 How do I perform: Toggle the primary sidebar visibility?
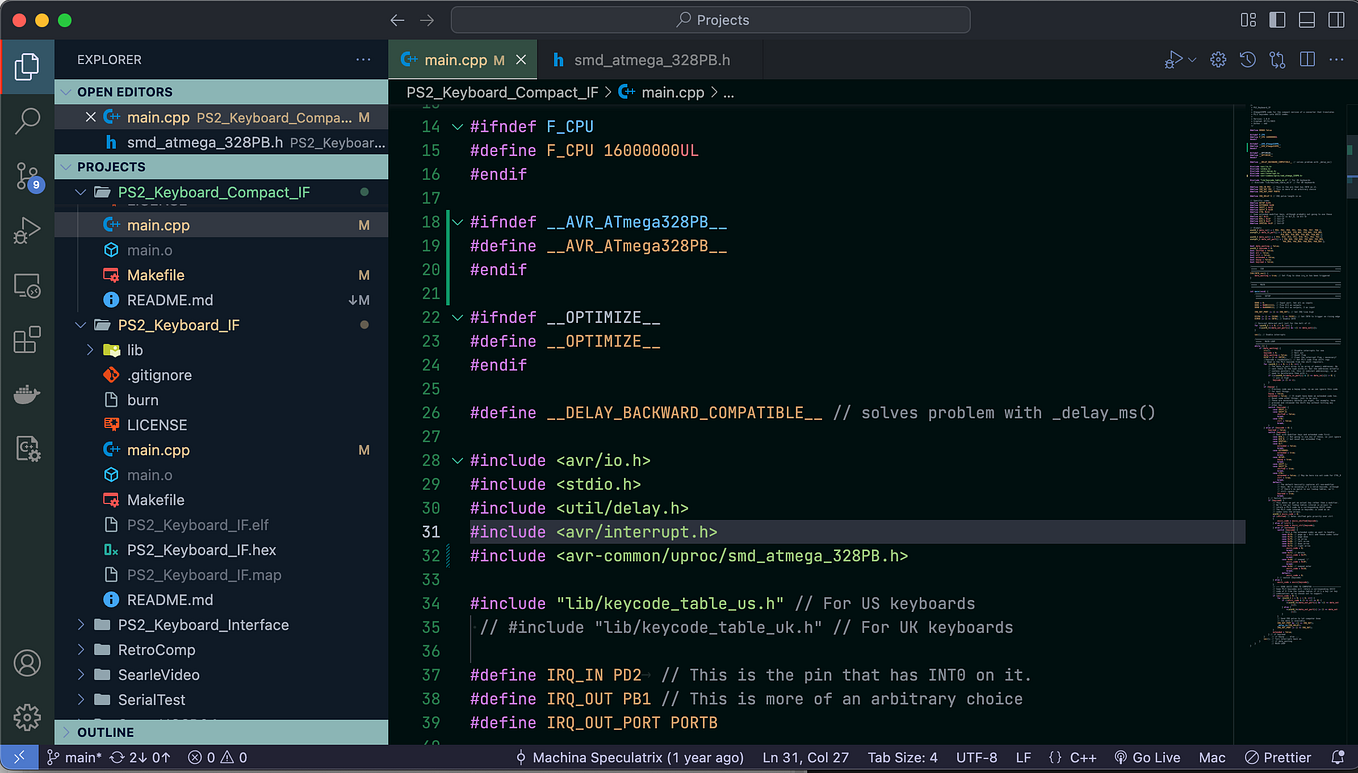(1276, 19)
